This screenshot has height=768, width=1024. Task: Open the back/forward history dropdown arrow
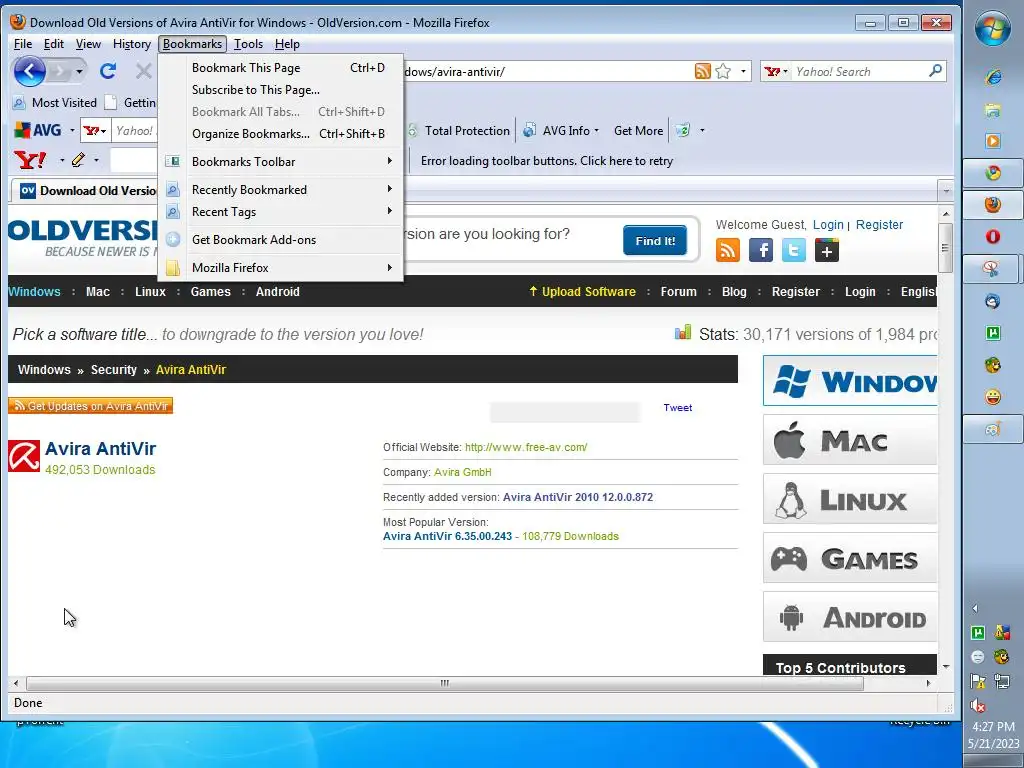(x=79, y=71)
